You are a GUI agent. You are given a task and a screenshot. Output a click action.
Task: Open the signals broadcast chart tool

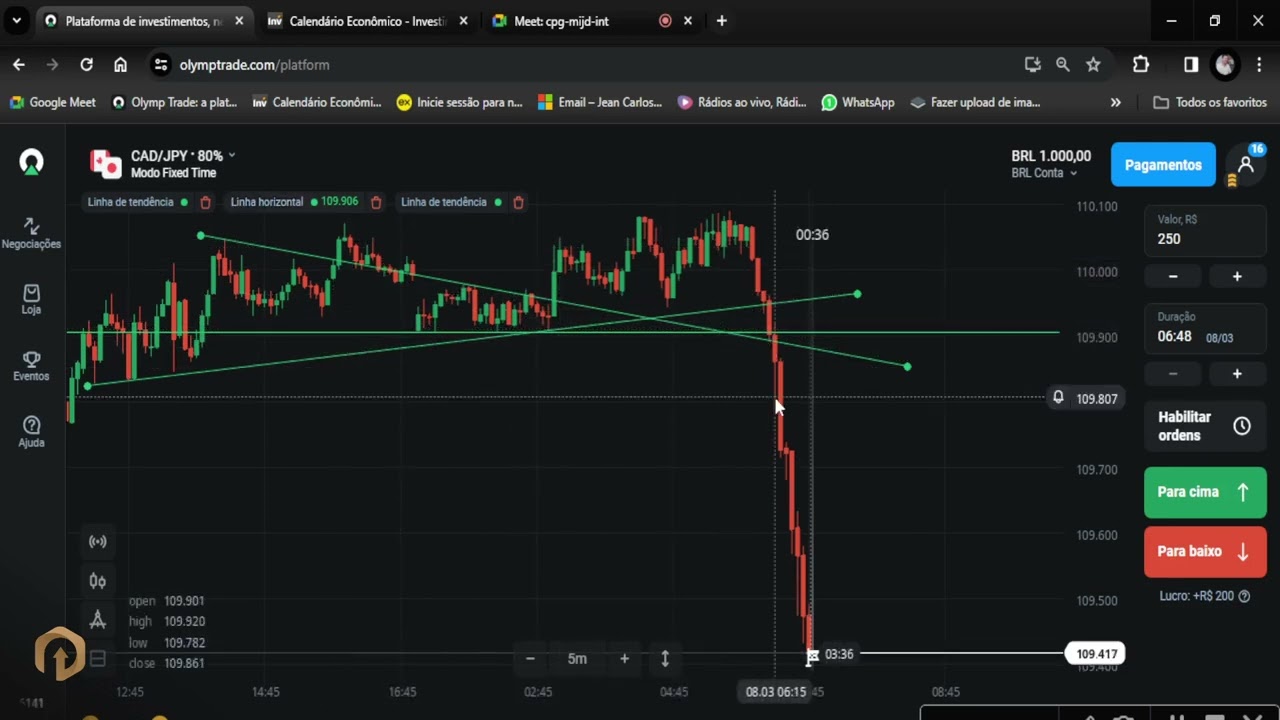(x=98, y=542)
